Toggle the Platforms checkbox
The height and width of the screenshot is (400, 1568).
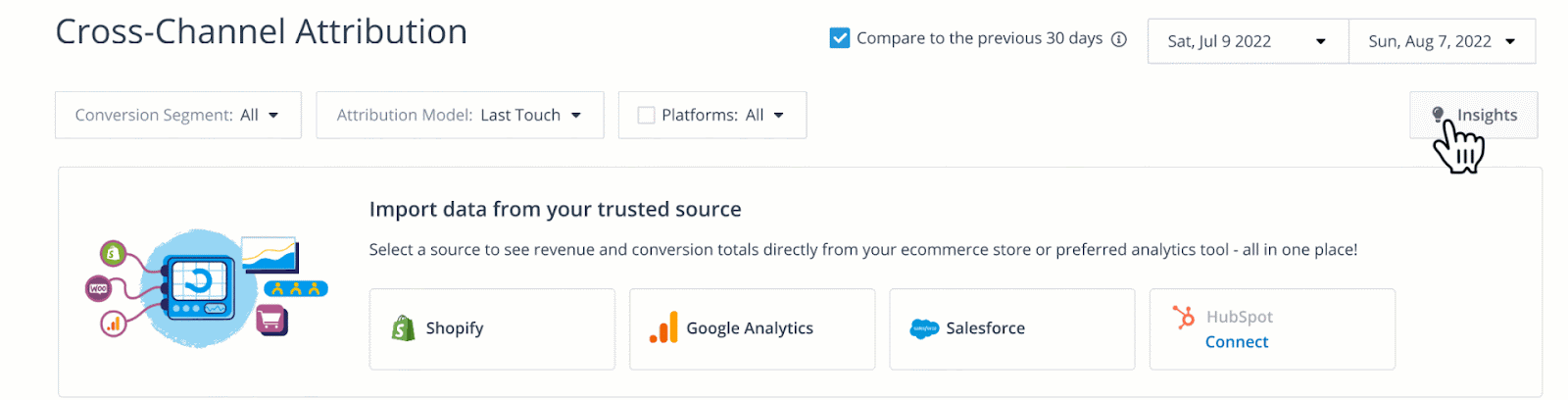[x=646, y=116]
